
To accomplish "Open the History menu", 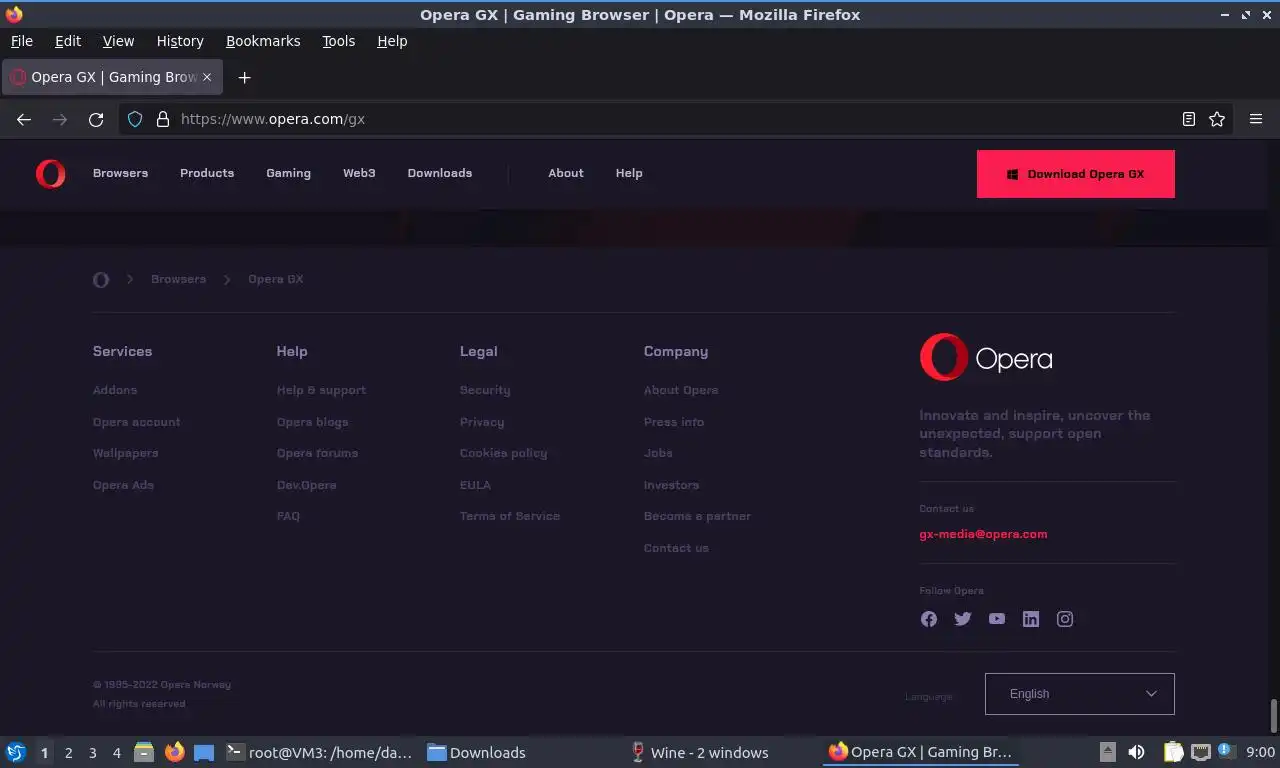I will pyautogui.click(x=180, y=41).
